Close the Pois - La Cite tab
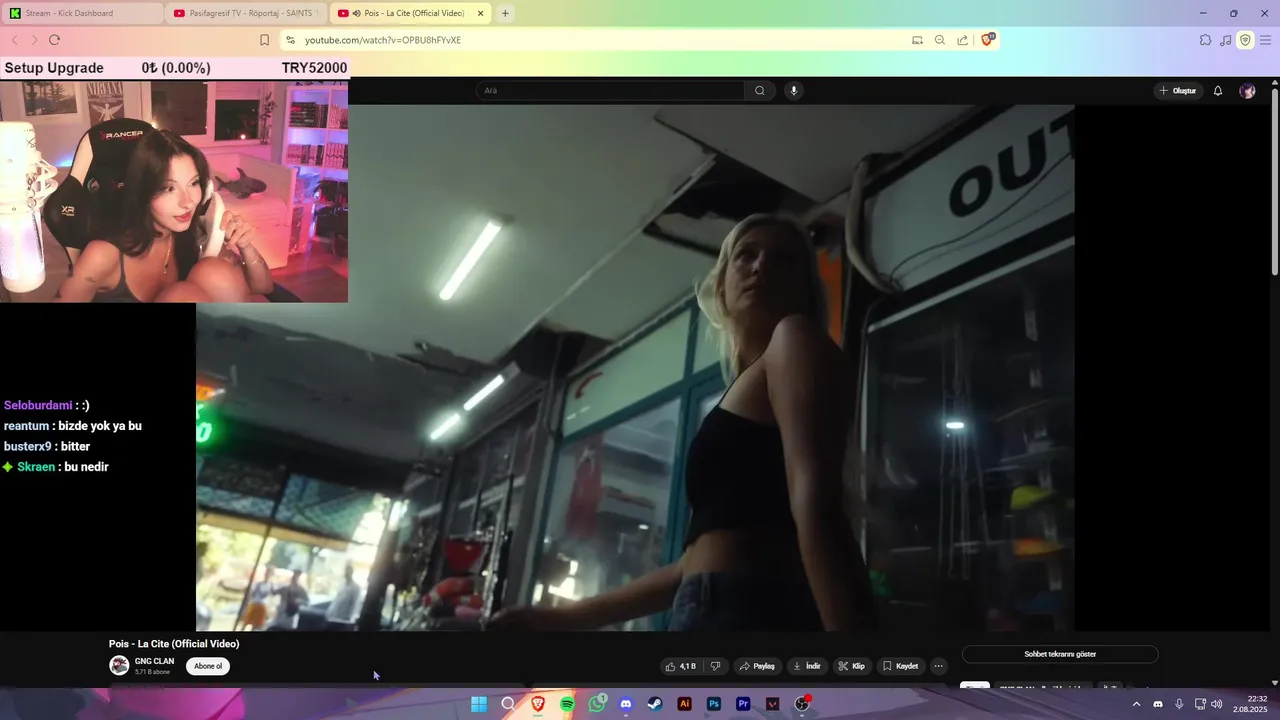The image size is (1280, 720). pyautogui.click(x=481, y=13)
